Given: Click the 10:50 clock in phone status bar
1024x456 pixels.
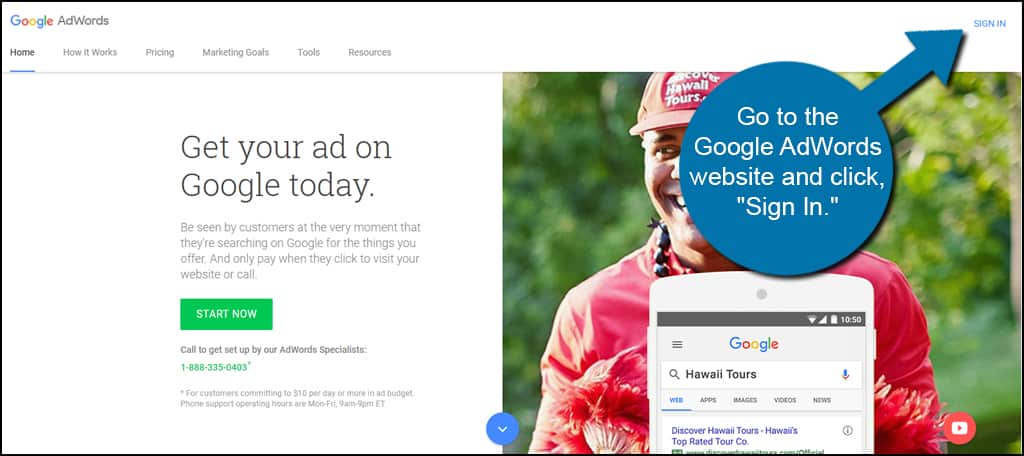Looking at the screenshot, I should point(850,319).
